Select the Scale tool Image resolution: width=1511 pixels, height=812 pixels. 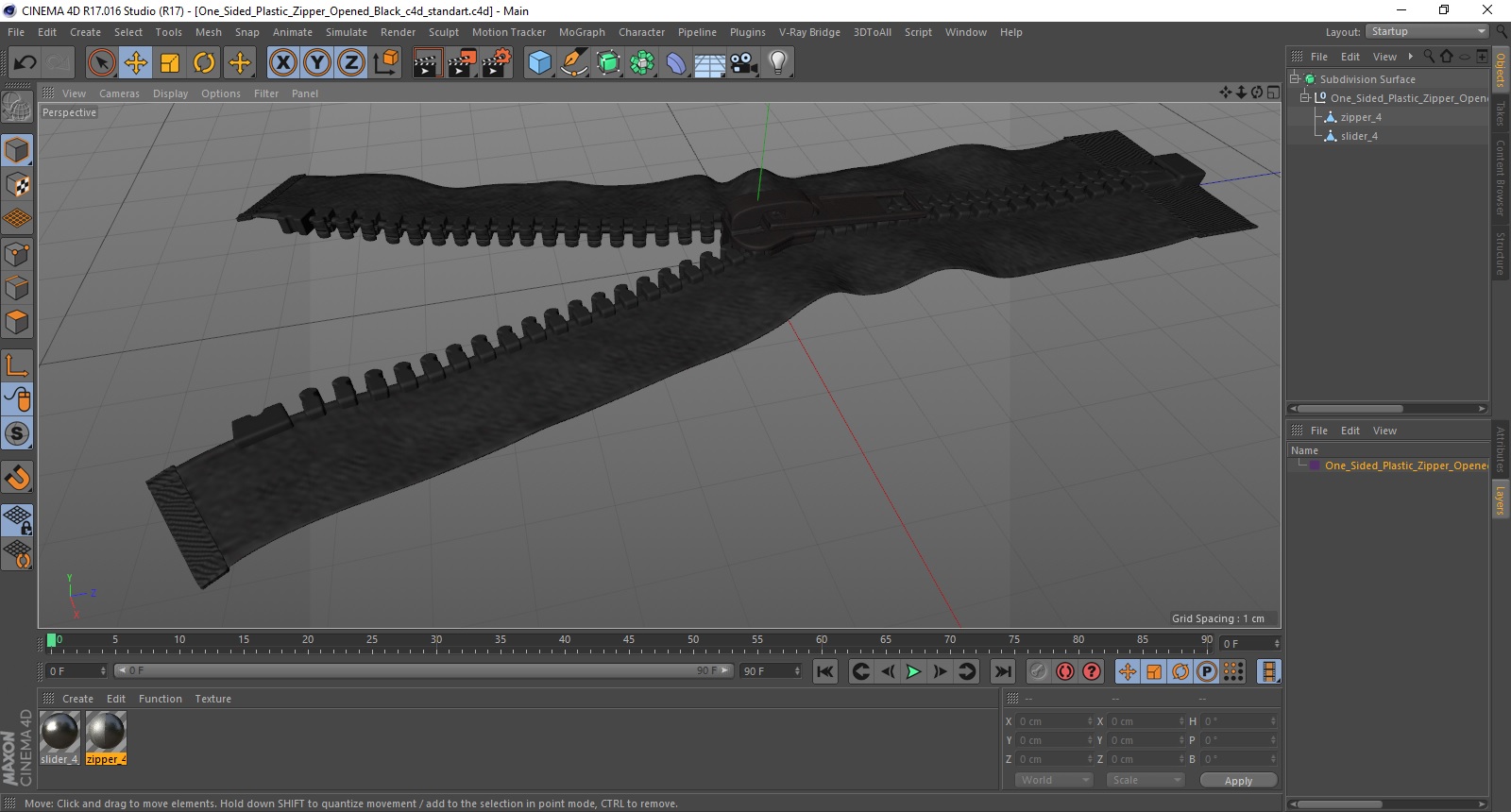coord(170,63)
